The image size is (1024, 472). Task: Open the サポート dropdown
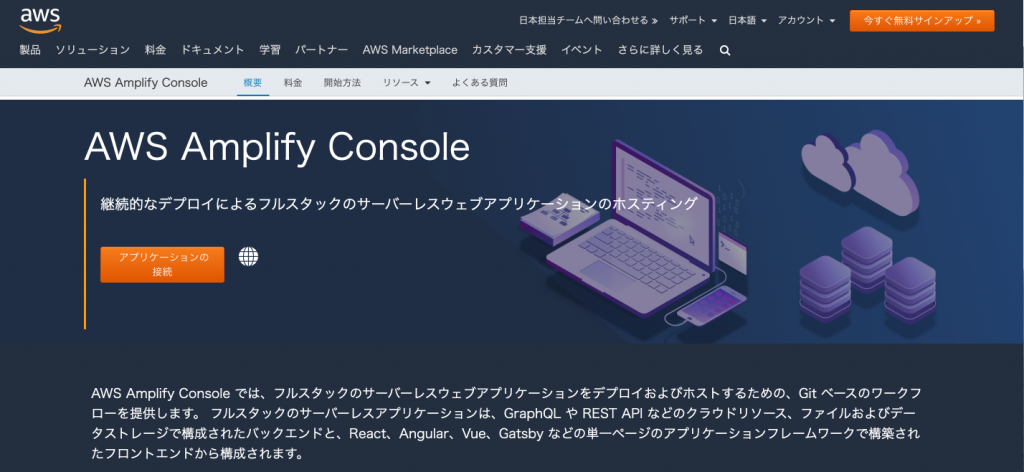click(x=693, y=20)
